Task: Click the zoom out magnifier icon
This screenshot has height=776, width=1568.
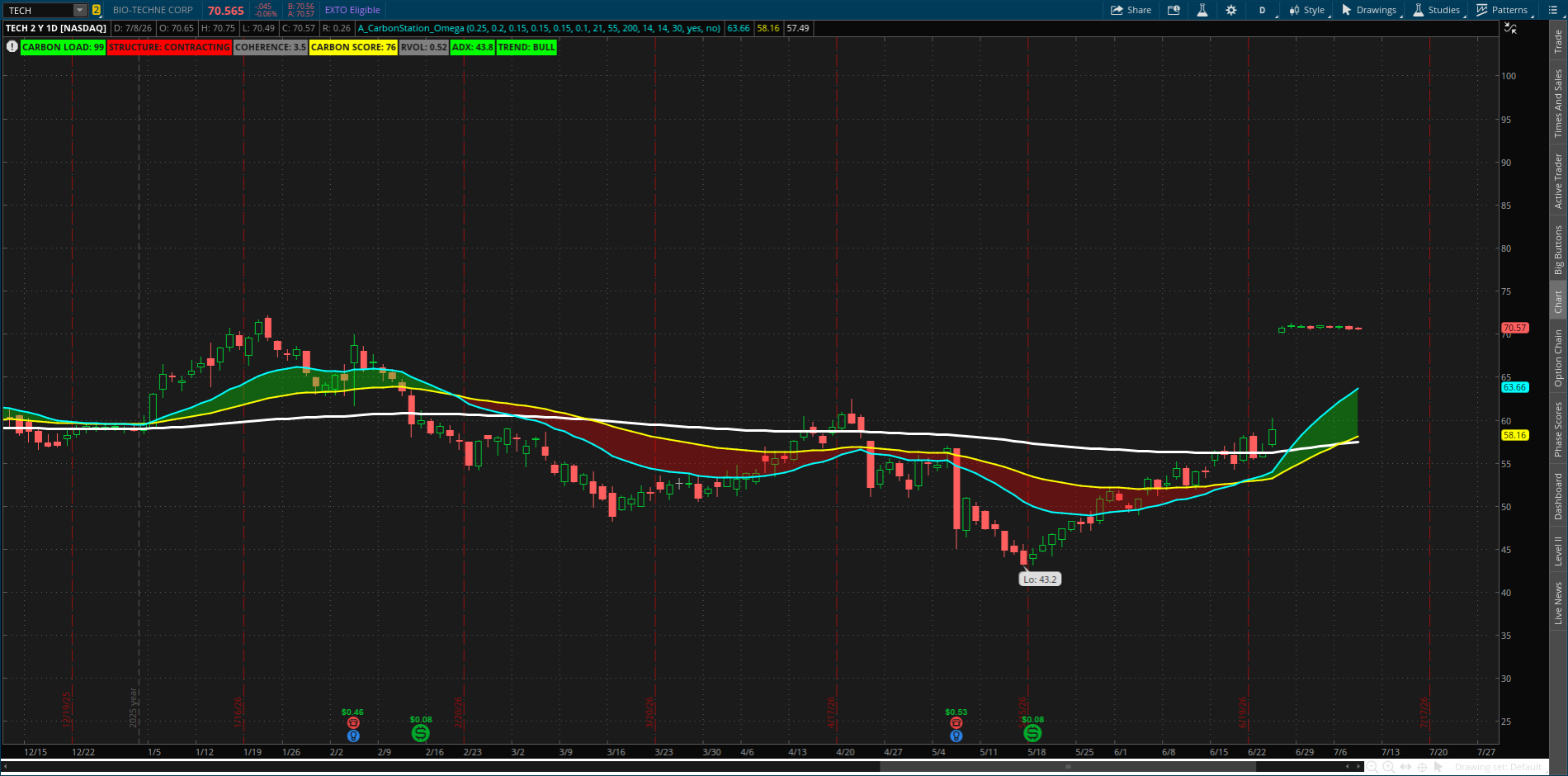Action: click(1372, 767)
